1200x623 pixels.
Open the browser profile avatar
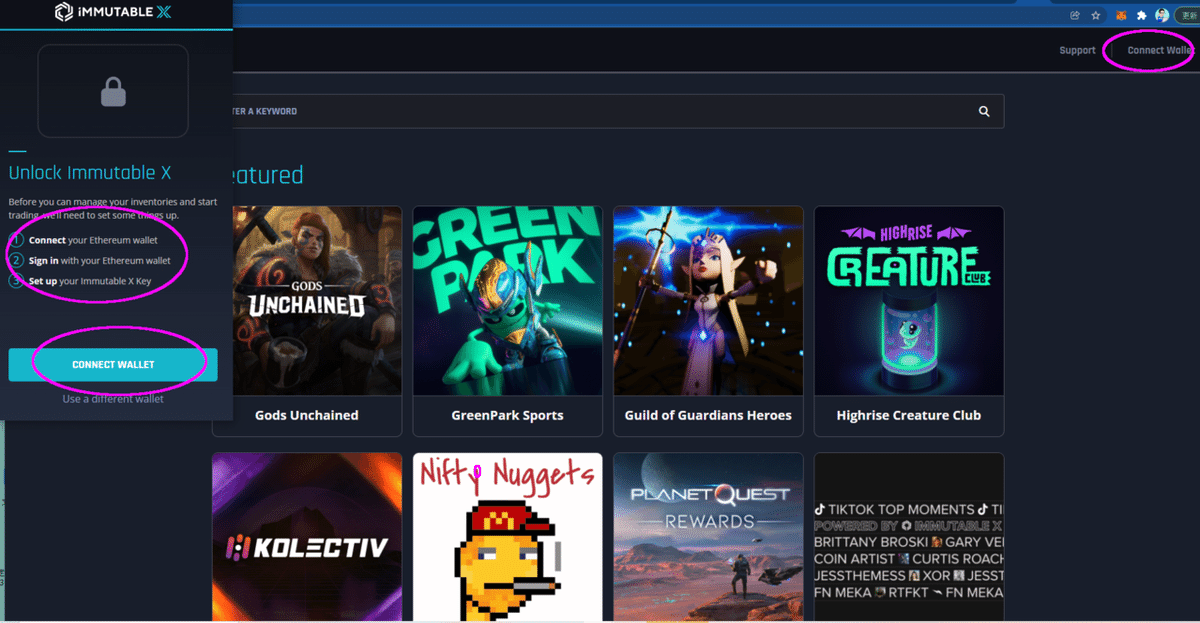pos(1162,16)
